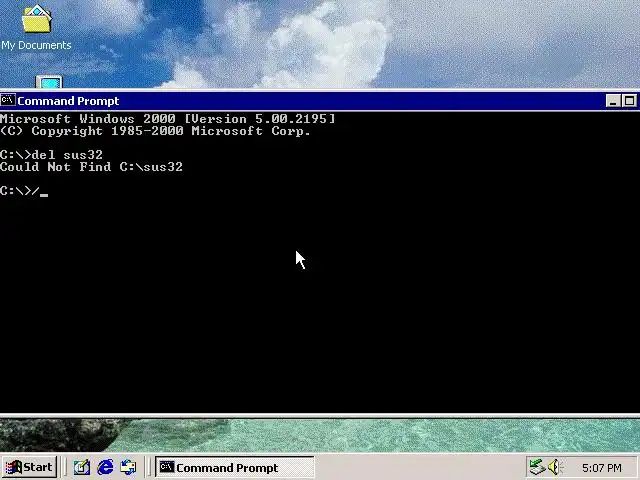Click the Show Desktop quick launch icon

tap(82, 467)
